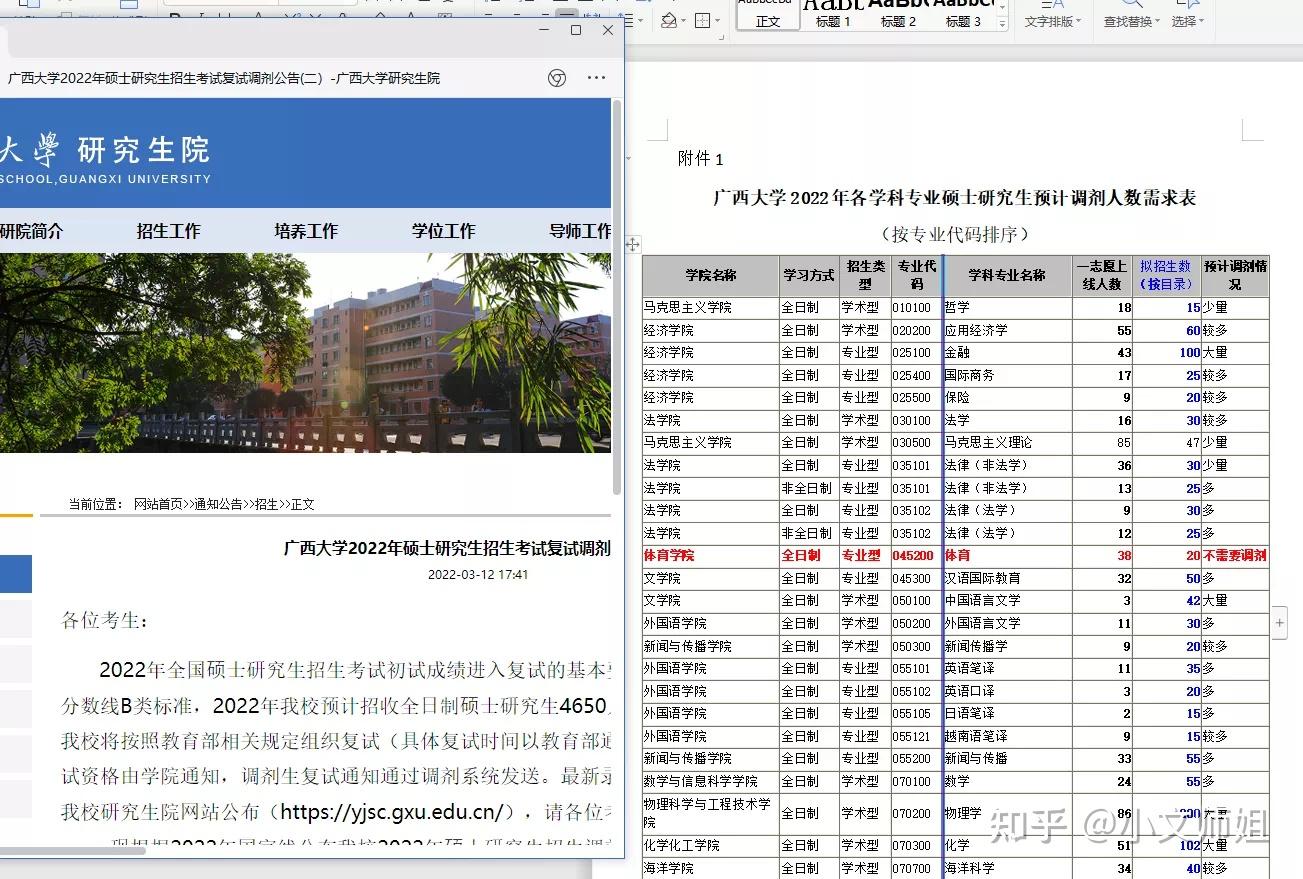Click the 国际商务 cell
The image size is (1303, 879).
pos(1007,375)
